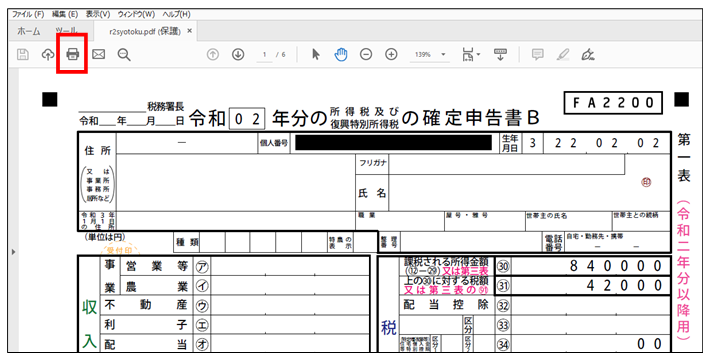This screenshot has height=360, width=709.
Task: Open the 表示(V) menu
Action: click(x=98, y=14)
